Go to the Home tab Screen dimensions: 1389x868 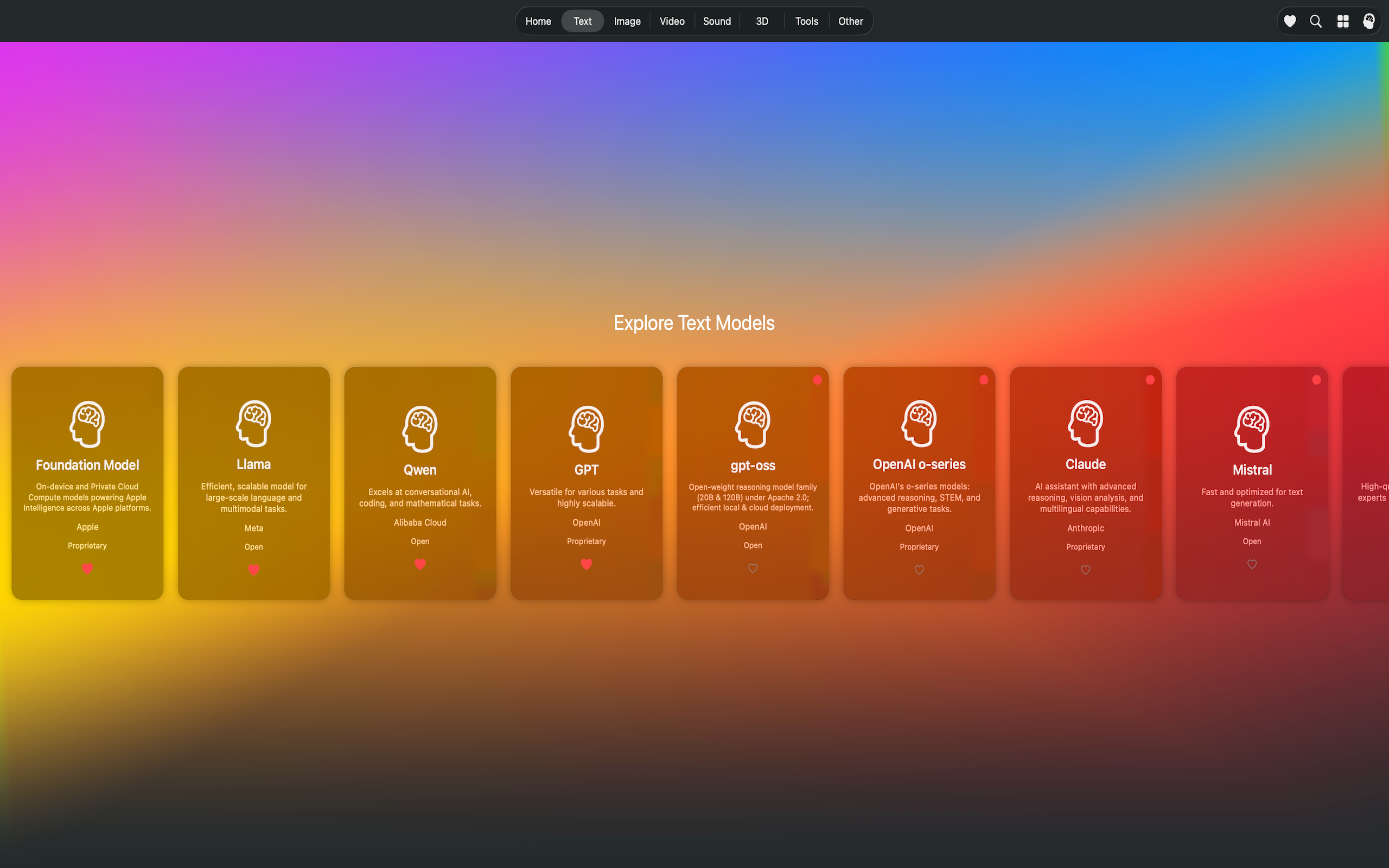[x=538, y=21]
